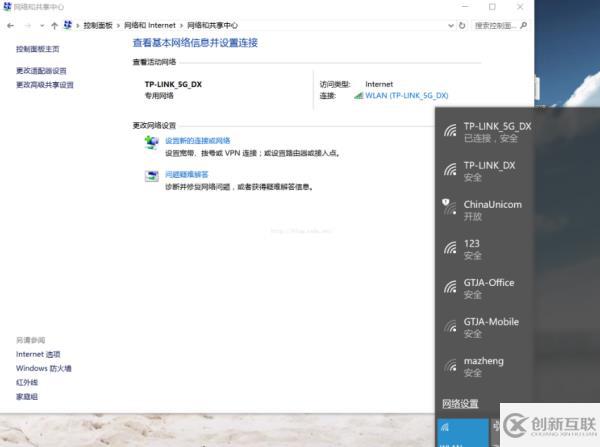Image resolution: width=600 pixels, height=447 pixels.
Task: Click Wi-Fi icon next to TP-LINK_DX
Action: [450, 169]
